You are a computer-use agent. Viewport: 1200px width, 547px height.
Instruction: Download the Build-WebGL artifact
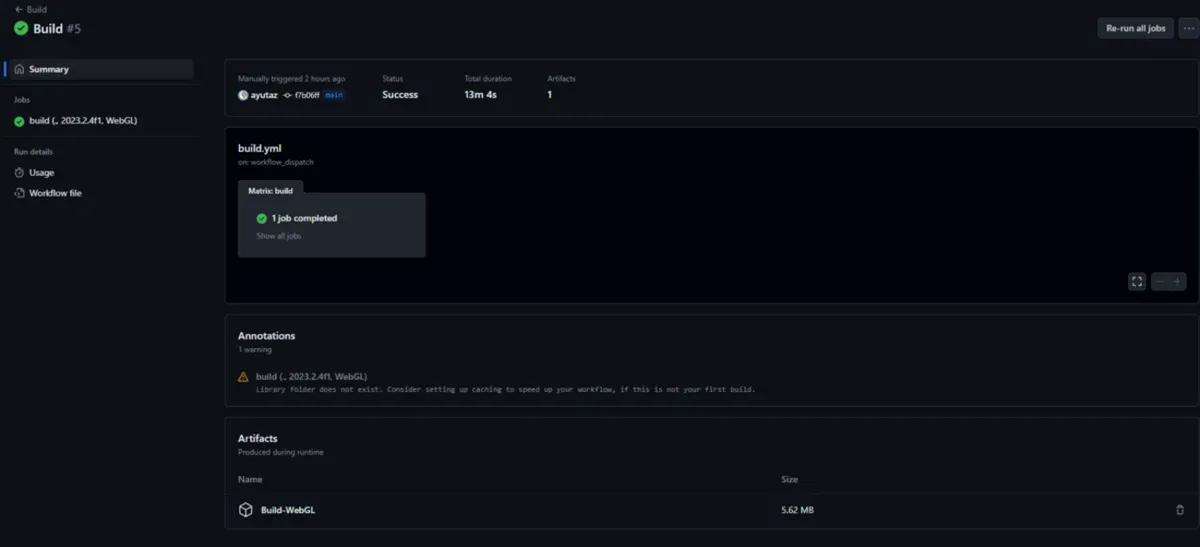tap(289, 510)
